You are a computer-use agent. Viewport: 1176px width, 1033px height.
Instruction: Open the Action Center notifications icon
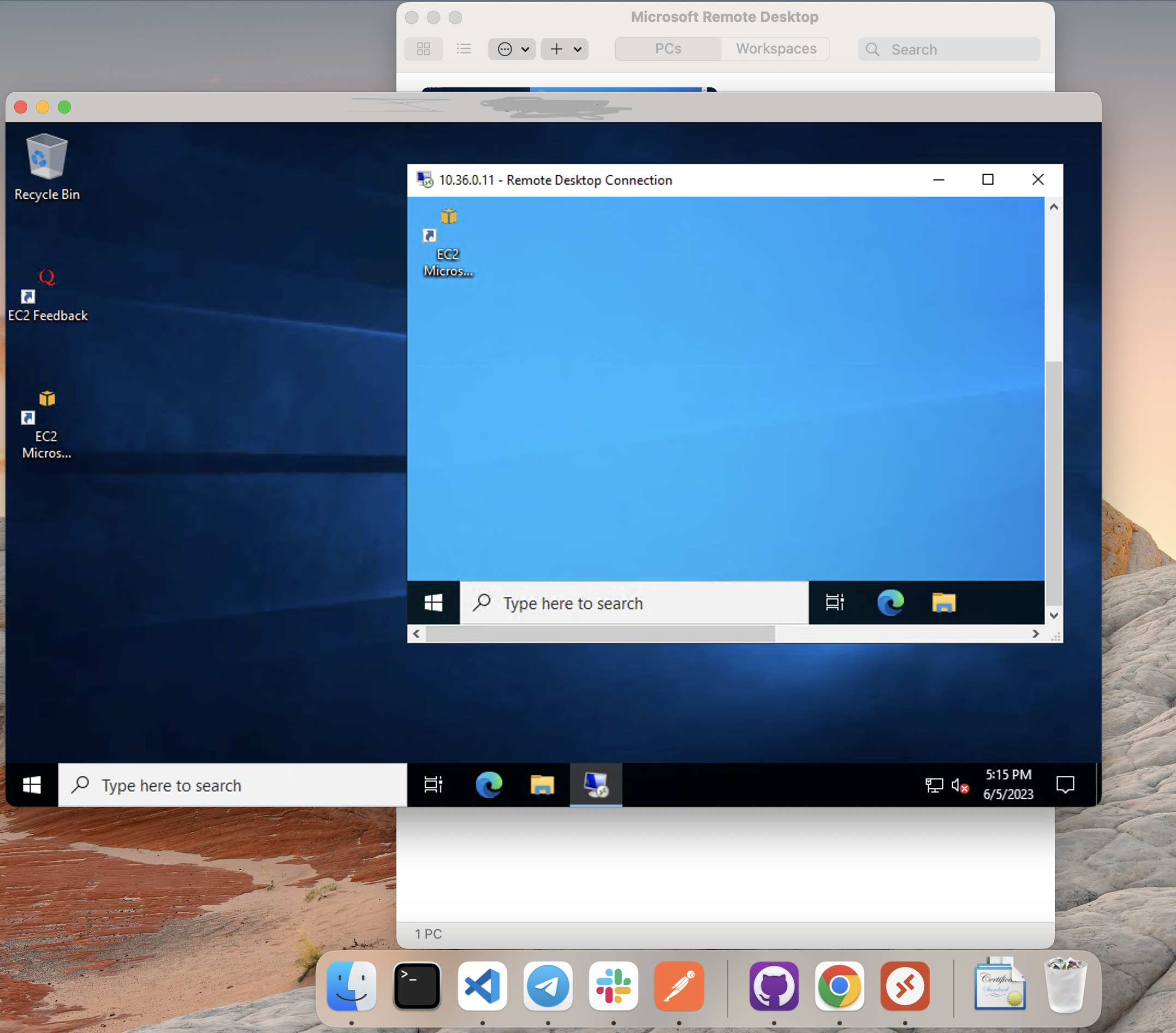point(1065,785)
